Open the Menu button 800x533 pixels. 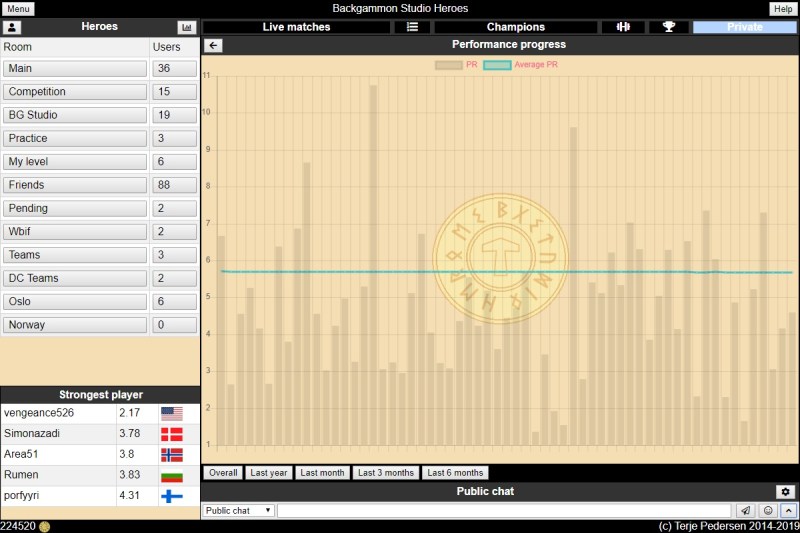[18, 9]
